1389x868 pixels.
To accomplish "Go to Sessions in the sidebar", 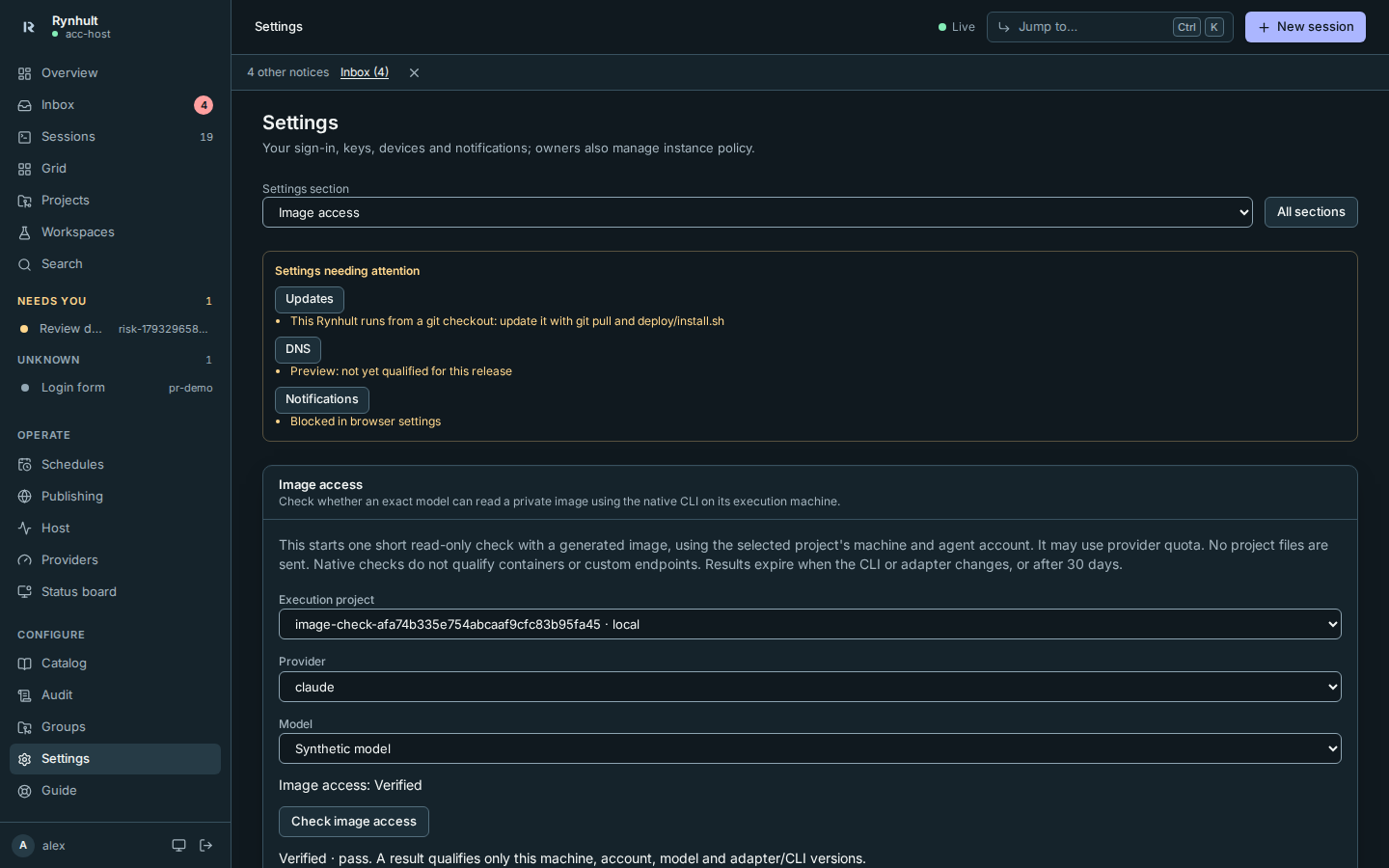I will 115,137.
